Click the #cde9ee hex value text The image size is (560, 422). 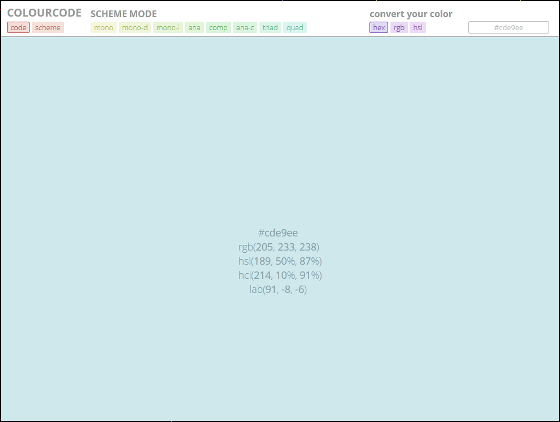[278, 233]
